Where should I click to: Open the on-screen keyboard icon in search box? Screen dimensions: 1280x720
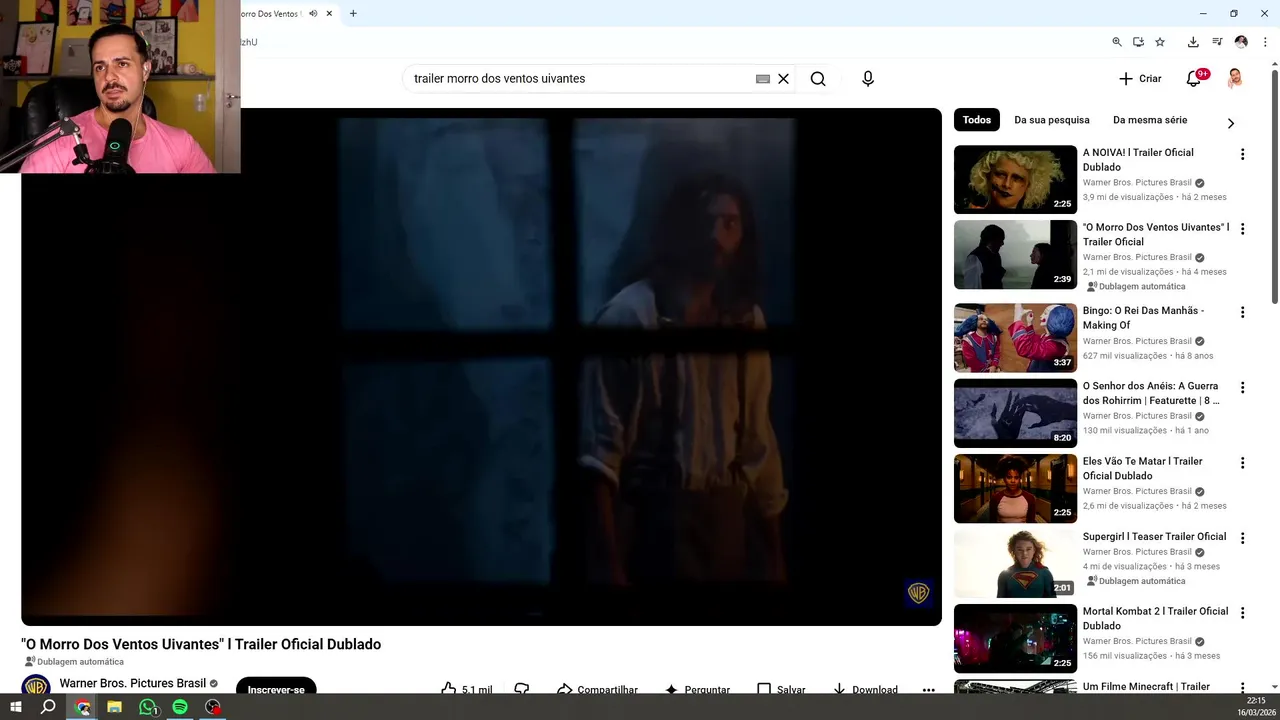point(763,79)
